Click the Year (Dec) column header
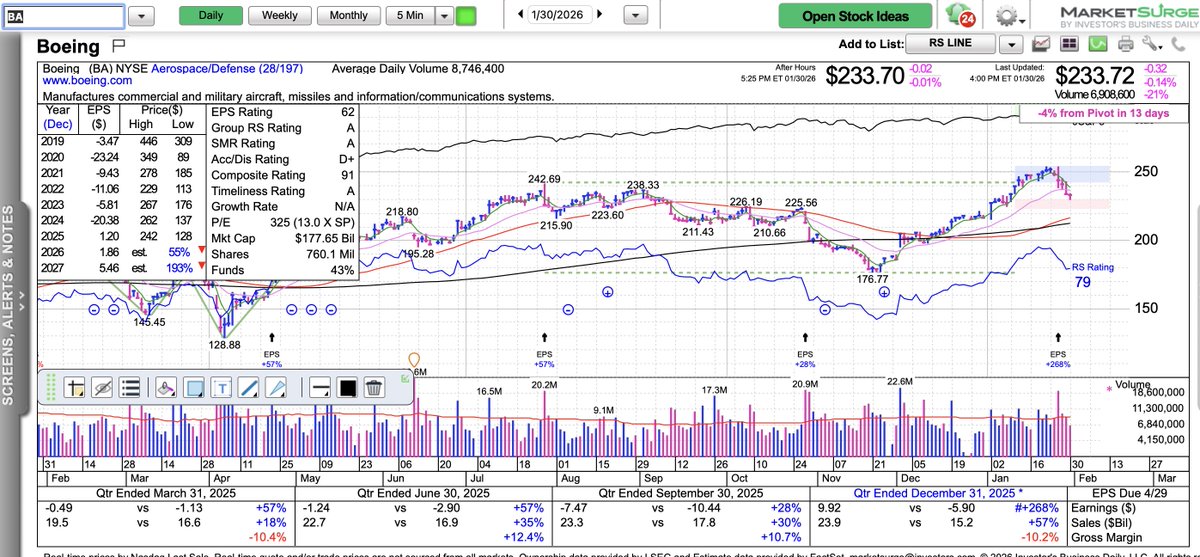 [x=58, y=117]
